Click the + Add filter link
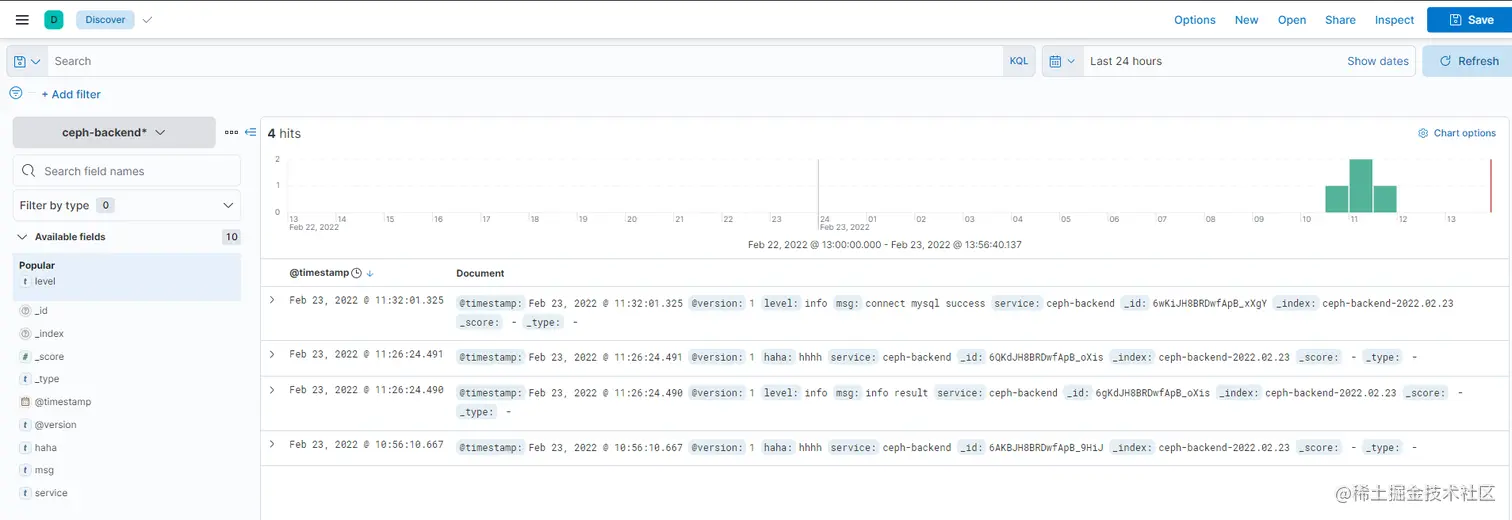The width and height of the screenshot is (1512, 520). (x=71, y=94)
